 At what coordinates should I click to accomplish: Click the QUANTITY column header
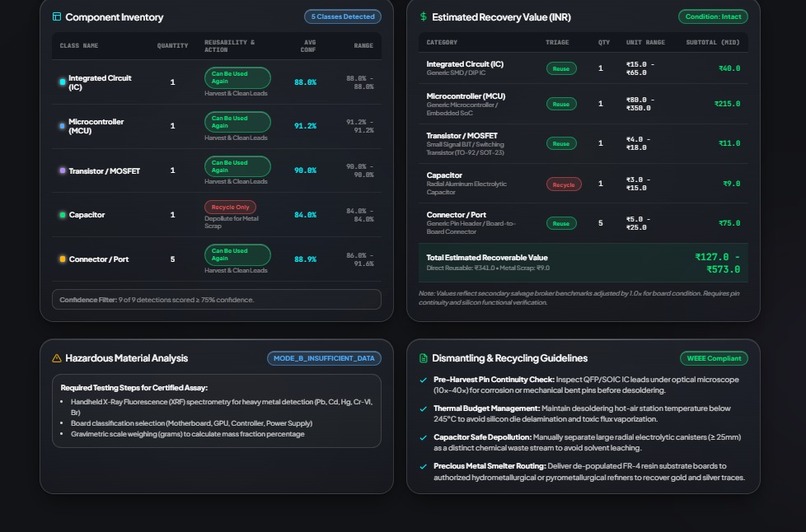[173, 46]
